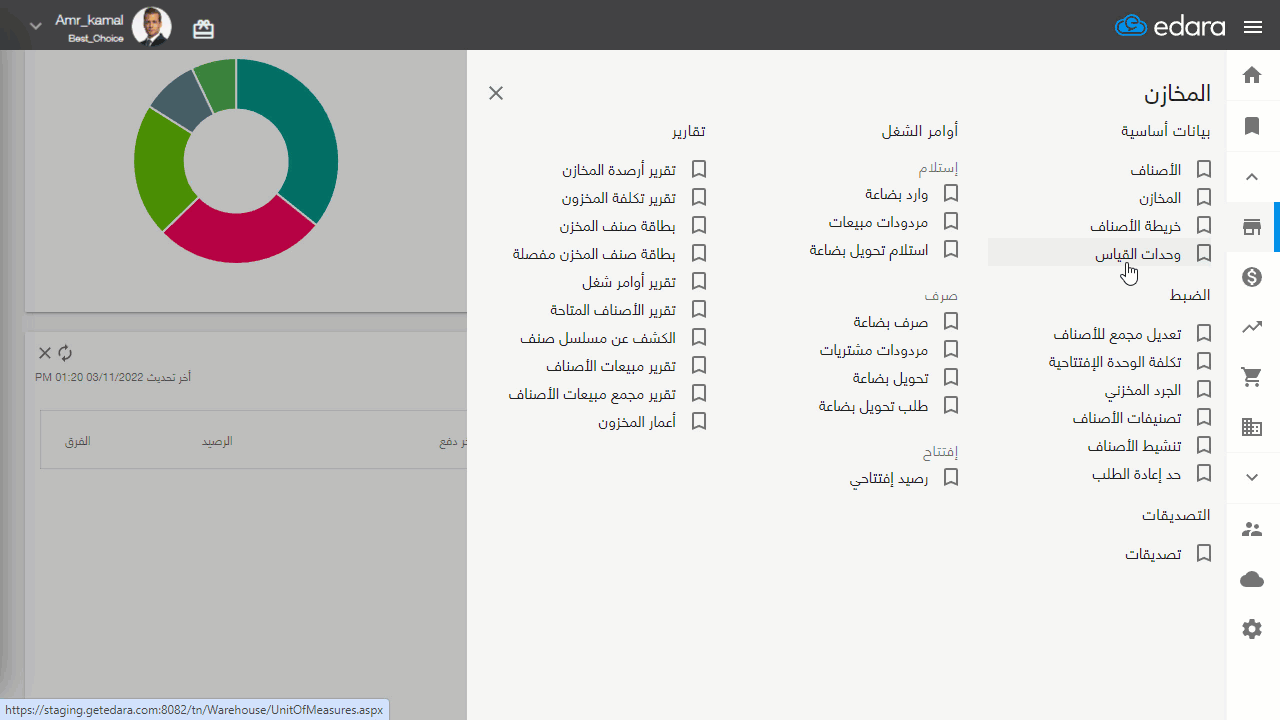Toggle bookmark for تقرير أرصدة المخازن
Image resolution: width=1280 pixels, height=720 pixels.
coord(699,170)
